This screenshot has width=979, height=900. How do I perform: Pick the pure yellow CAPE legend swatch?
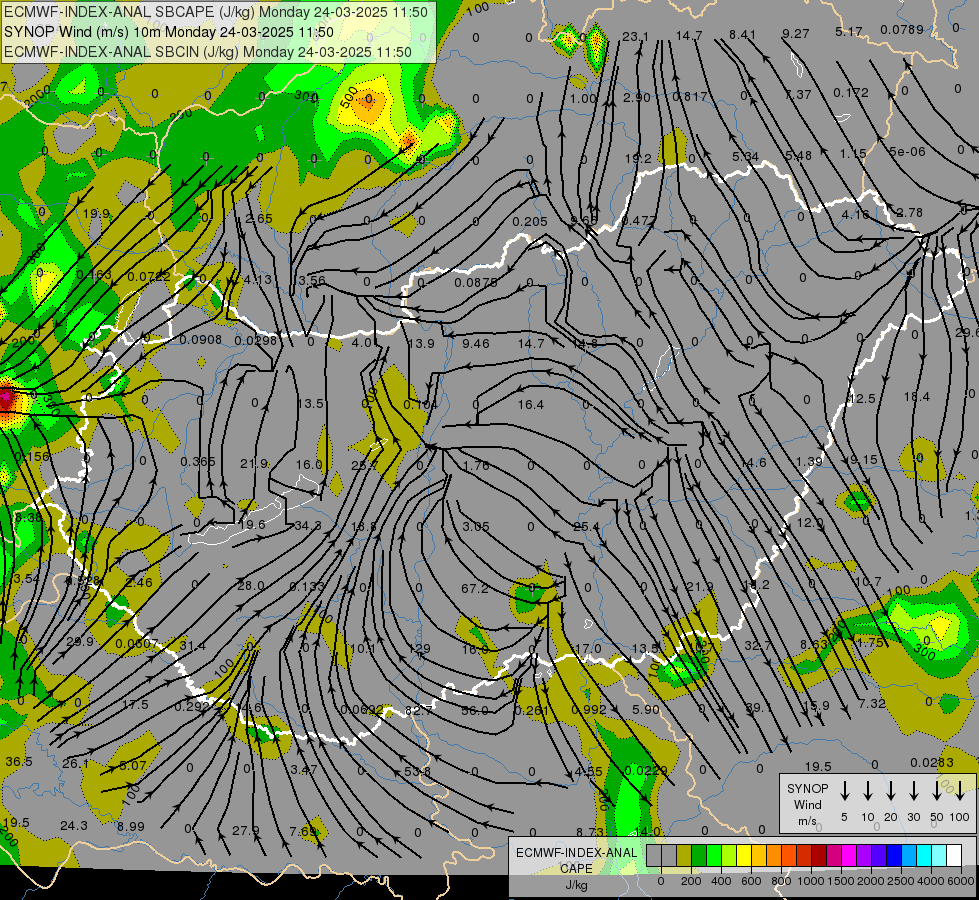(x=744, y=856)
